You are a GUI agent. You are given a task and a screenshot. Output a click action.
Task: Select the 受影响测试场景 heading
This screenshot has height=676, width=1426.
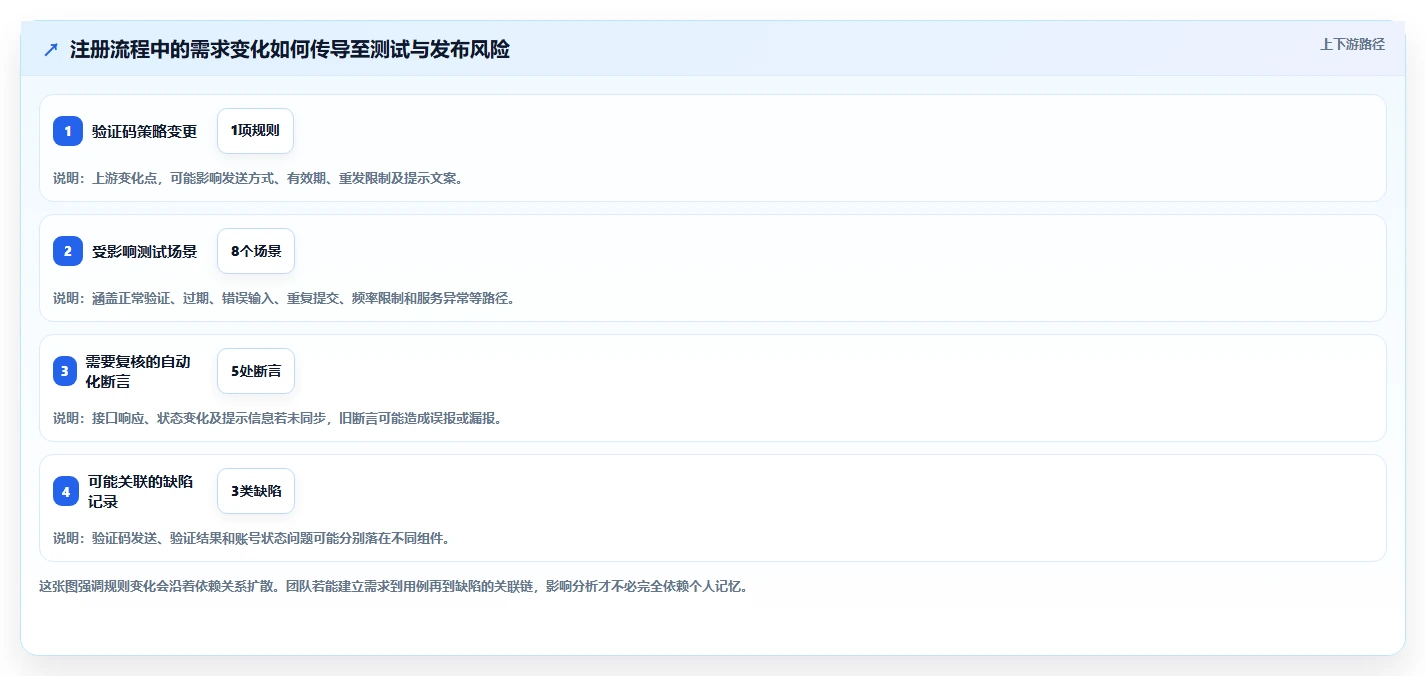click(145, 251)
